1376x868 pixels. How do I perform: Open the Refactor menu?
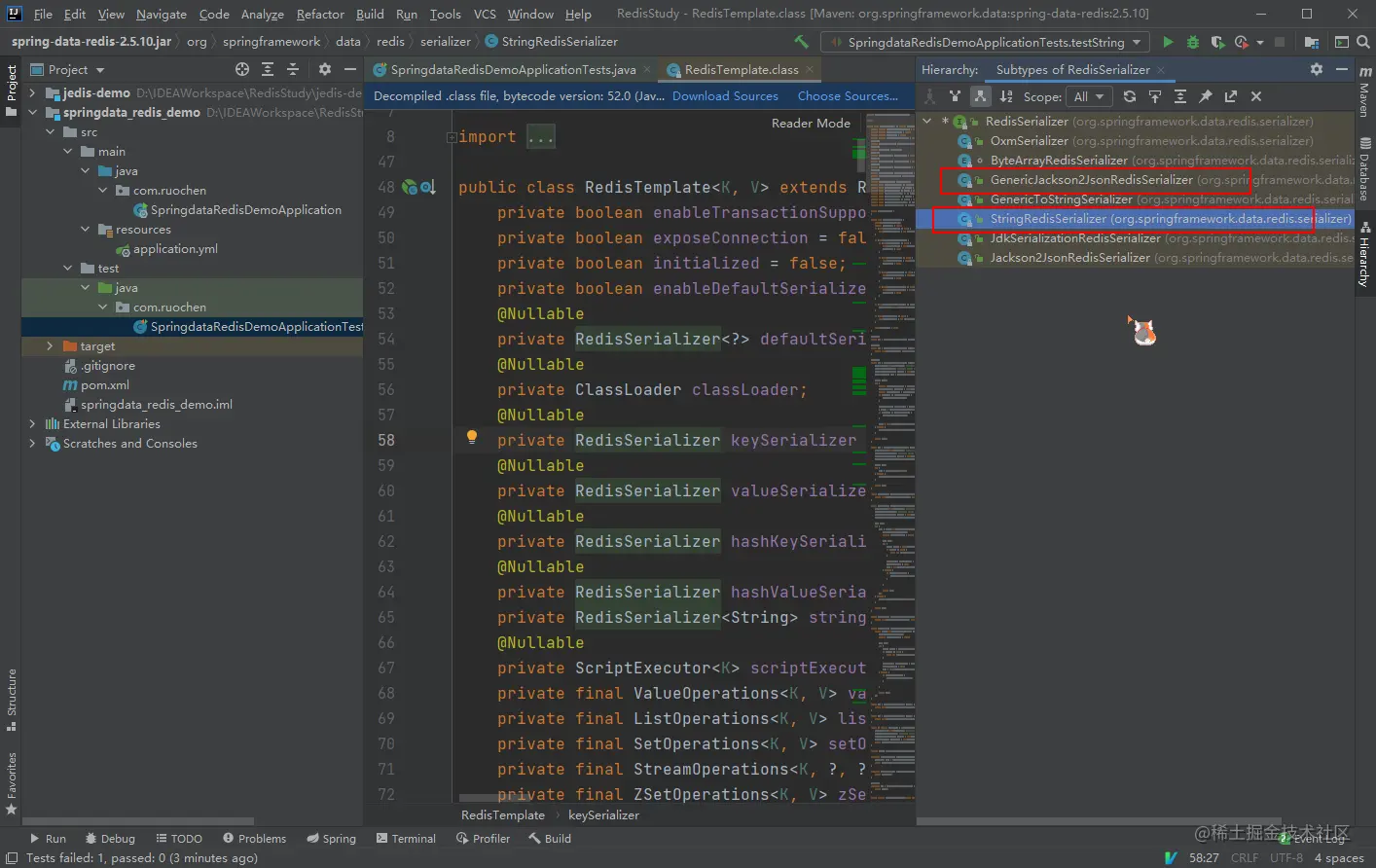tap(320, 14)
